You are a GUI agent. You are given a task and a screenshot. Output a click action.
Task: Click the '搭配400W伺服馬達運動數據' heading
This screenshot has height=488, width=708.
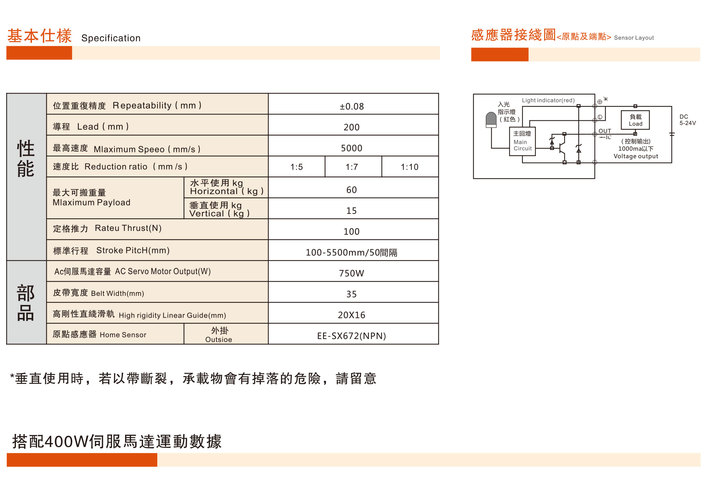(x=117, y=441)
